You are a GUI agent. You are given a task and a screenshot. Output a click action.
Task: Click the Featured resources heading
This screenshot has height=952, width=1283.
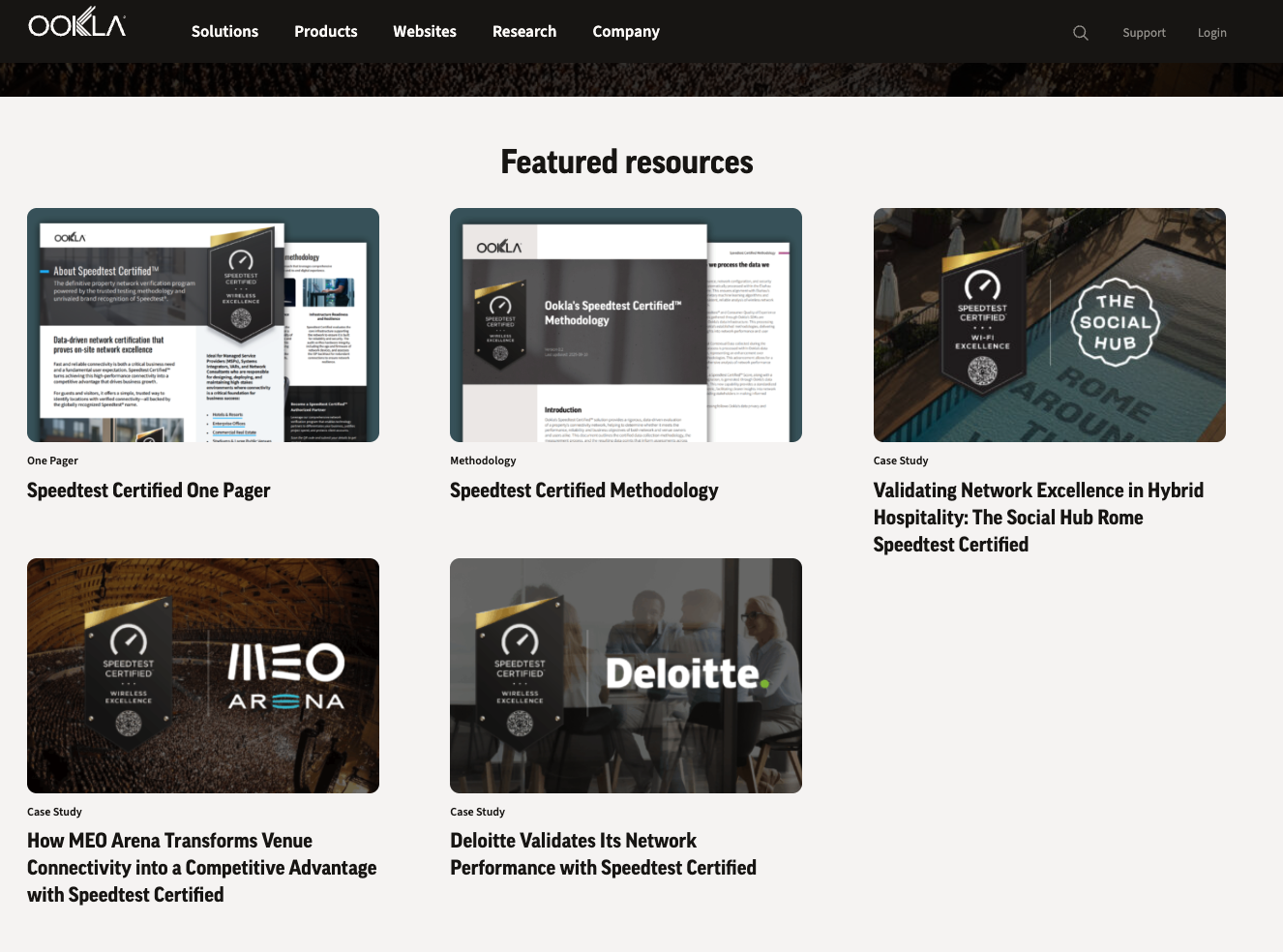pos(627,162)
